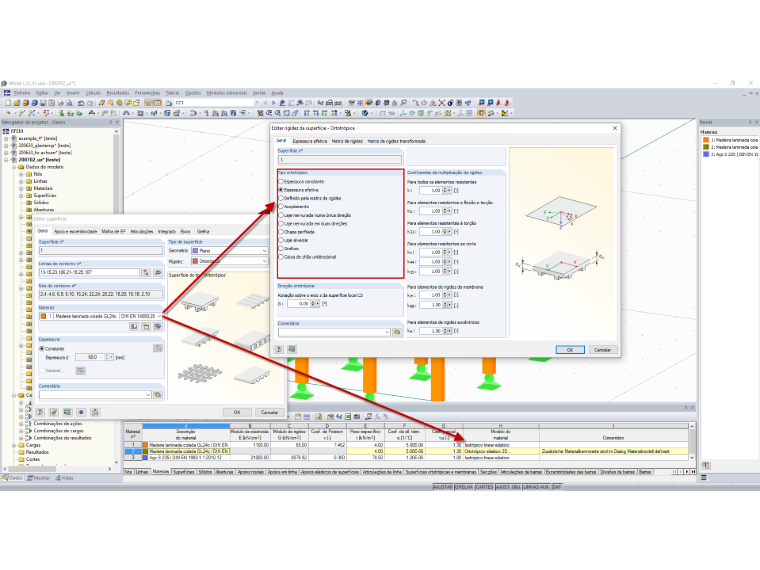This screenshot has width=760, height=570.
Task: Select Constante thickness radio in Editar superfície
Action: [42, 348]
